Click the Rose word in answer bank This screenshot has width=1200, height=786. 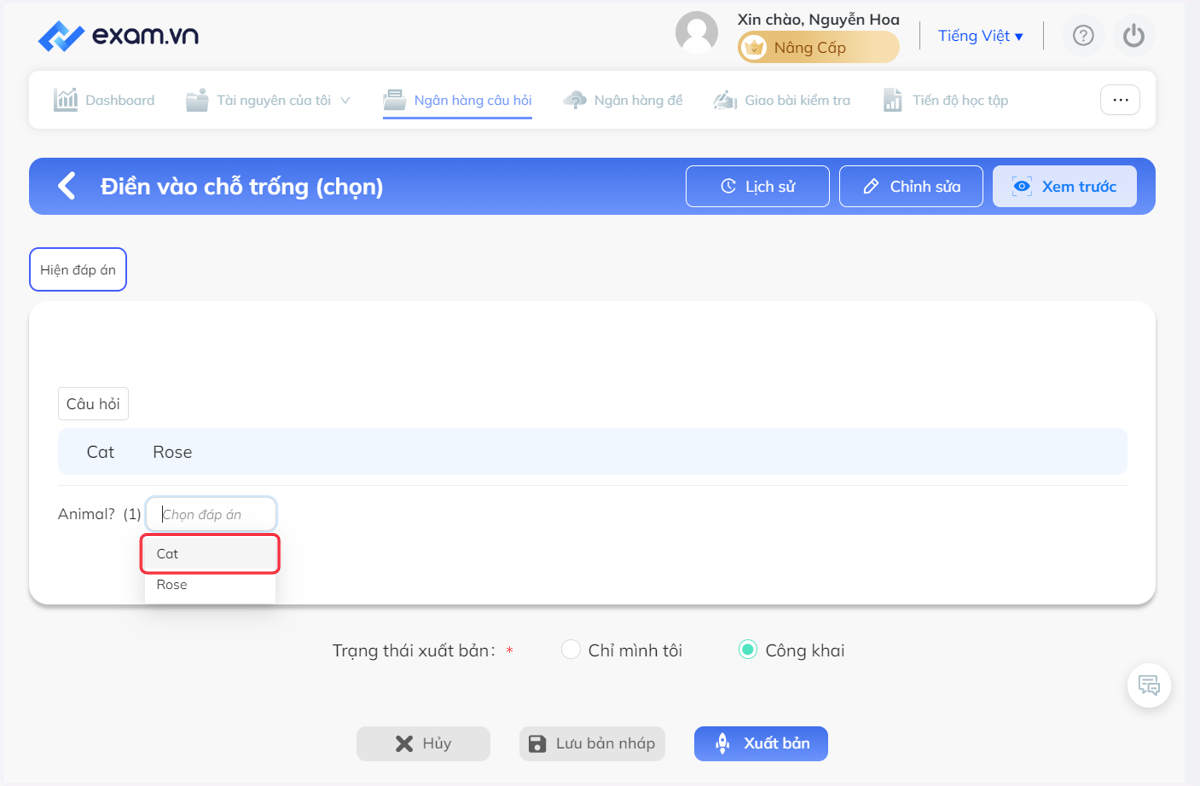pyautogui.click(x=172, y=452)
